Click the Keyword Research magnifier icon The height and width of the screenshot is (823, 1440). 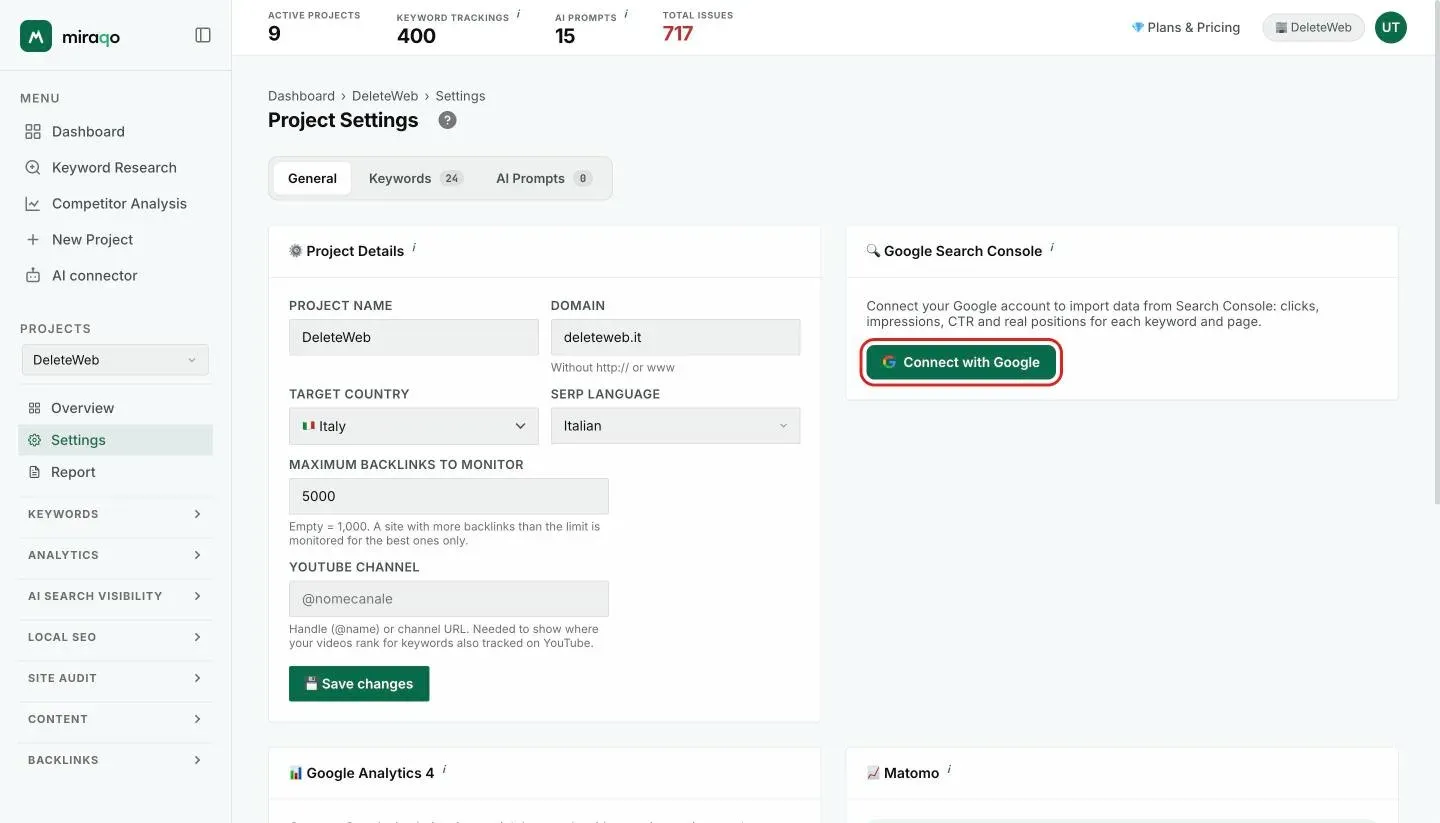point(33,167)
